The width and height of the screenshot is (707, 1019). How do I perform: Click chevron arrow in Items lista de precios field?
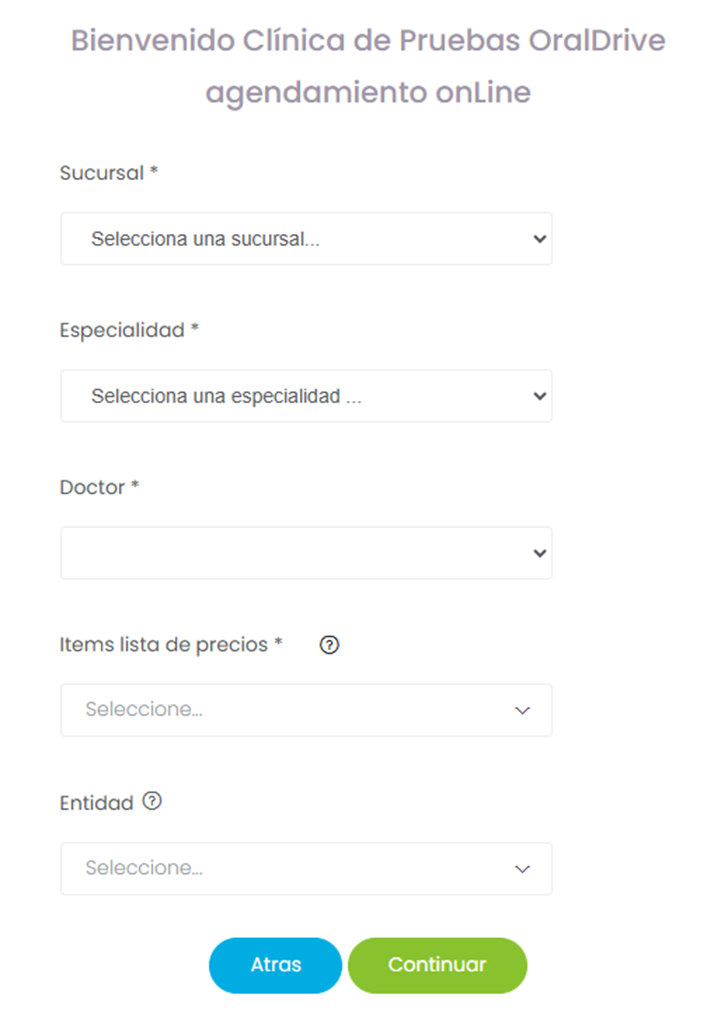point(522,710)
